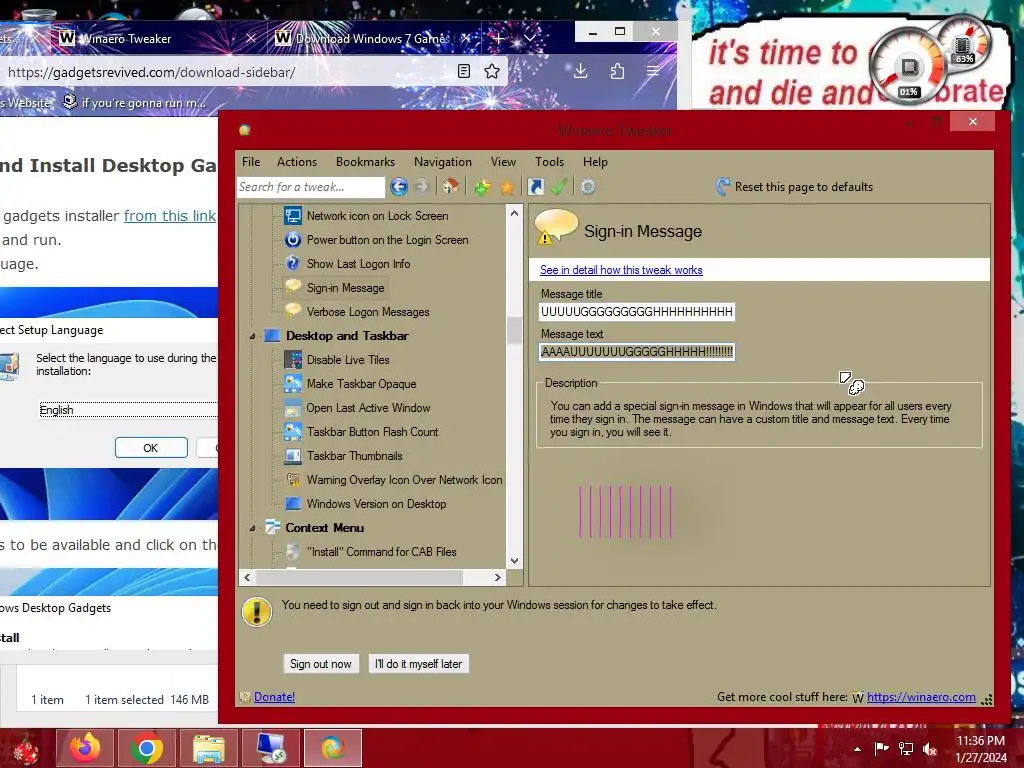Image resolution: width=1024 pixels, height=768 pixels.
Task: Click the Taskbar Thumbnails item icon
Action: (293, 456)
